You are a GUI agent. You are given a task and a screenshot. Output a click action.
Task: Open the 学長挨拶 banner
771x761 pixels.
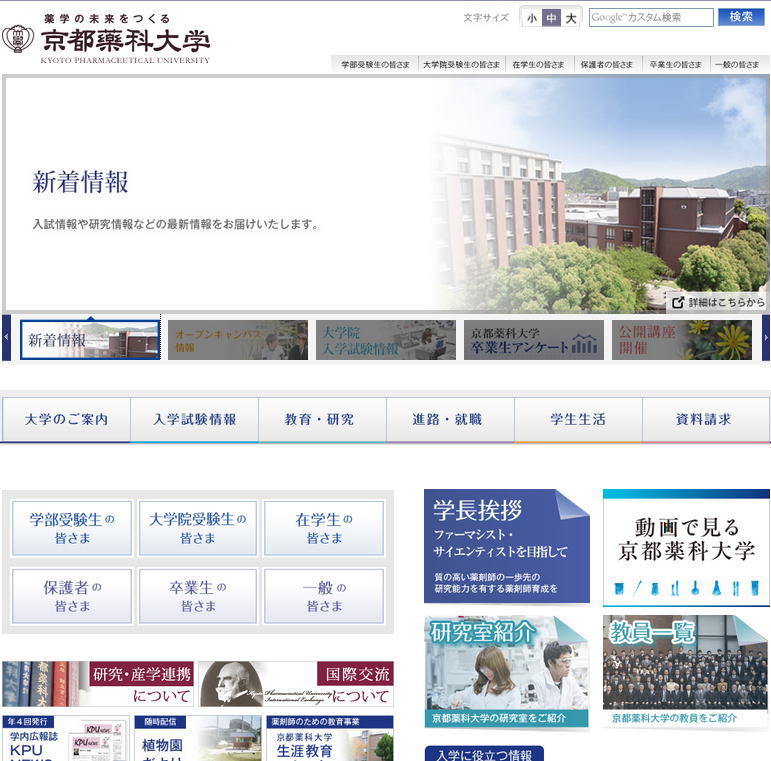[x=506, y=546]
